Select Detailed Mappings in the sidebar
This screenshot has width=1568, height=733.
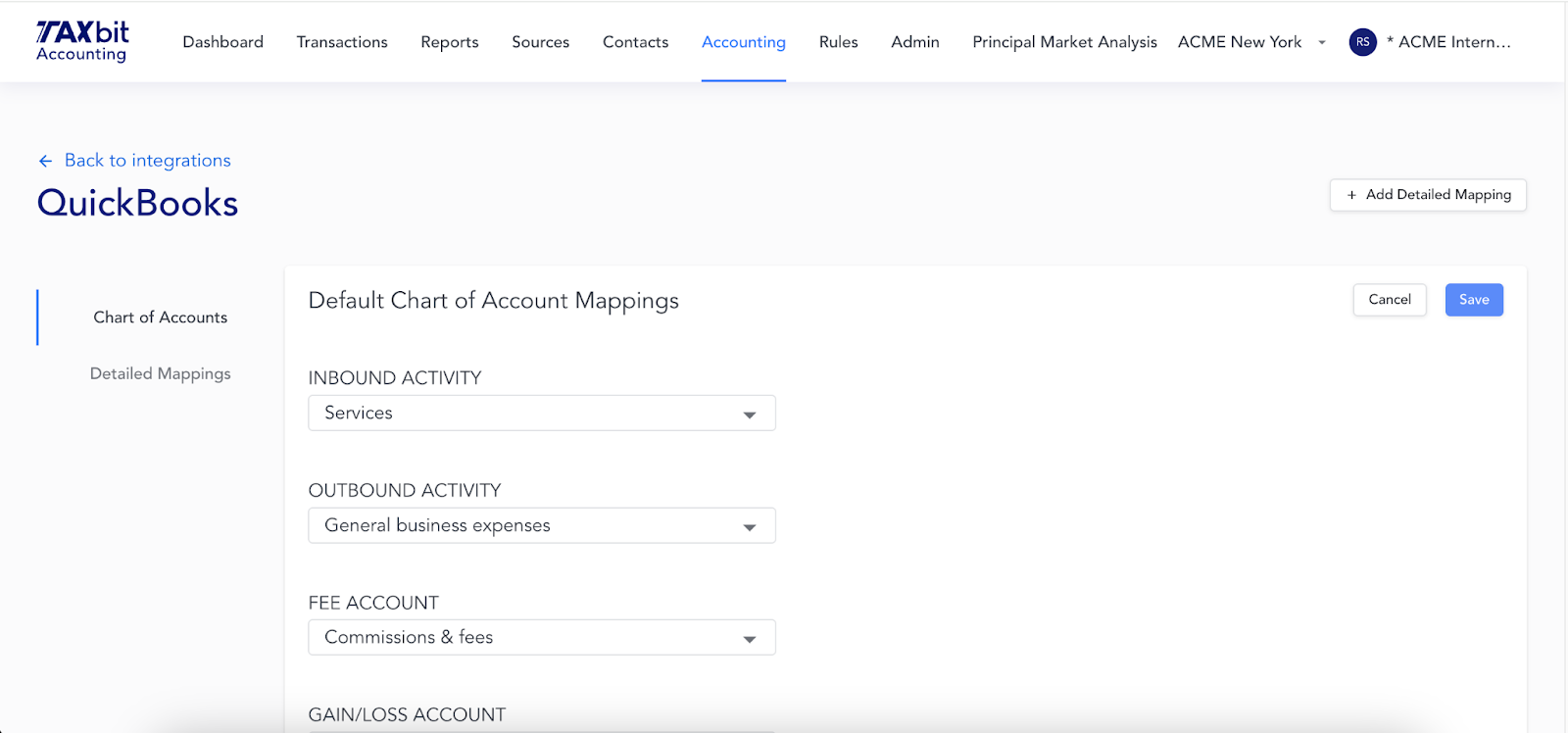point(160,373)
